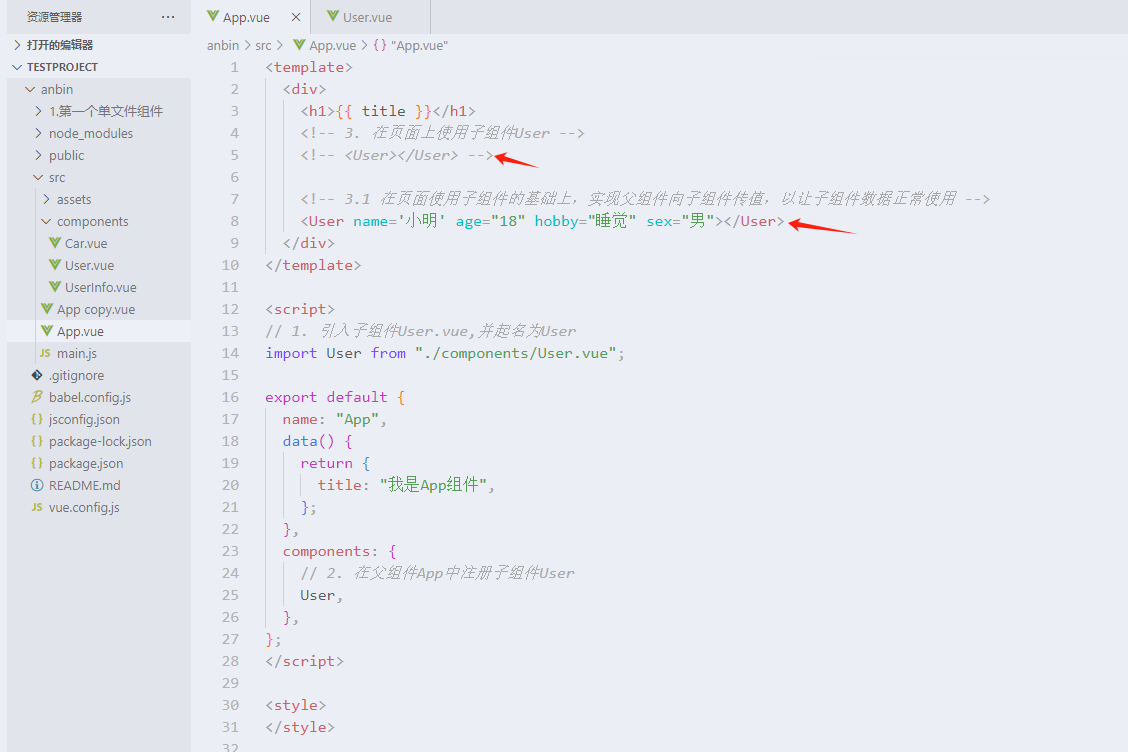Open User.vue from the file tree
The height and width of the screenshot is (752, 1128).
coord(99,265)
